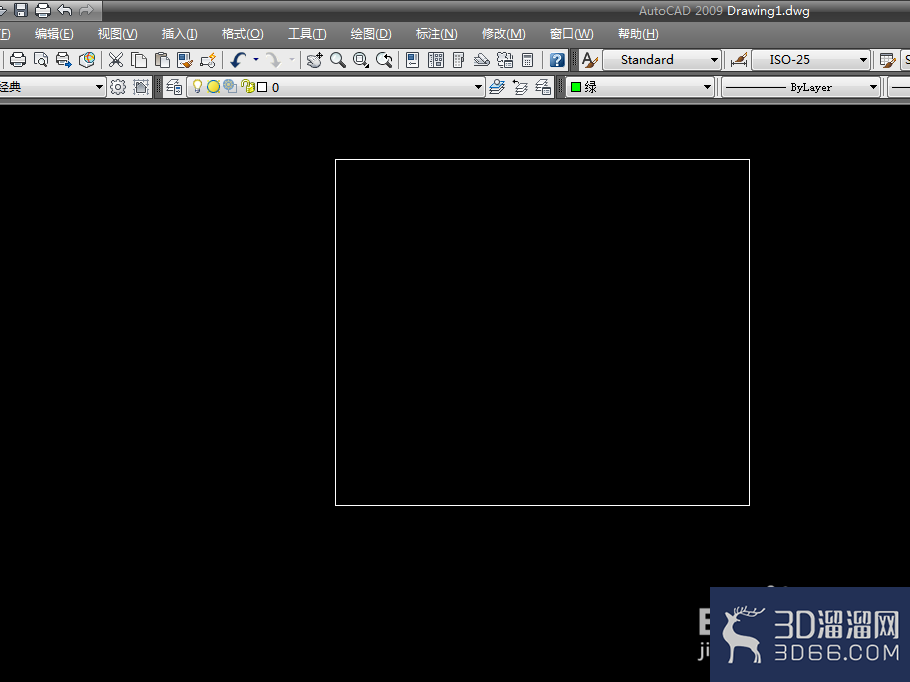Click the Publish icon
910x682 pixels.
tap(63, 60)
